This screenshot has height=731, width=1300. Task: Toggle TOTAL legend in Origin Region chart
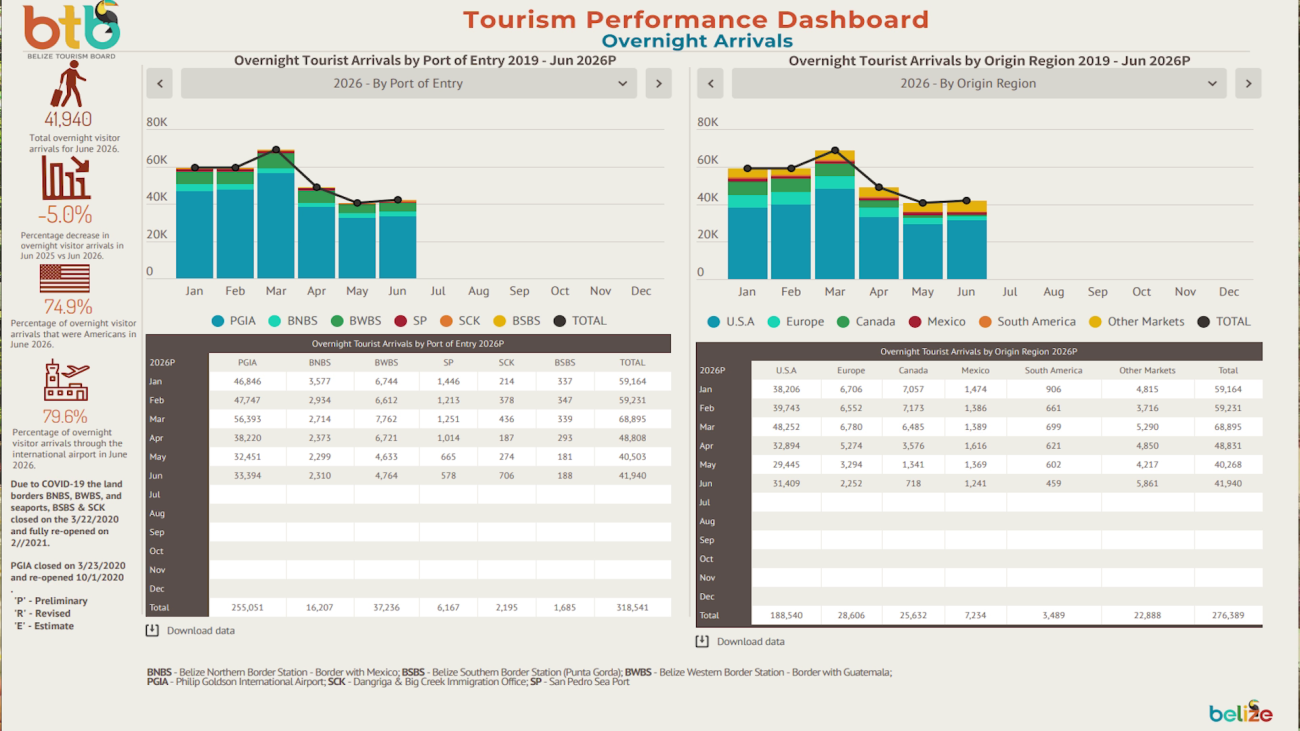[1224, 322]
